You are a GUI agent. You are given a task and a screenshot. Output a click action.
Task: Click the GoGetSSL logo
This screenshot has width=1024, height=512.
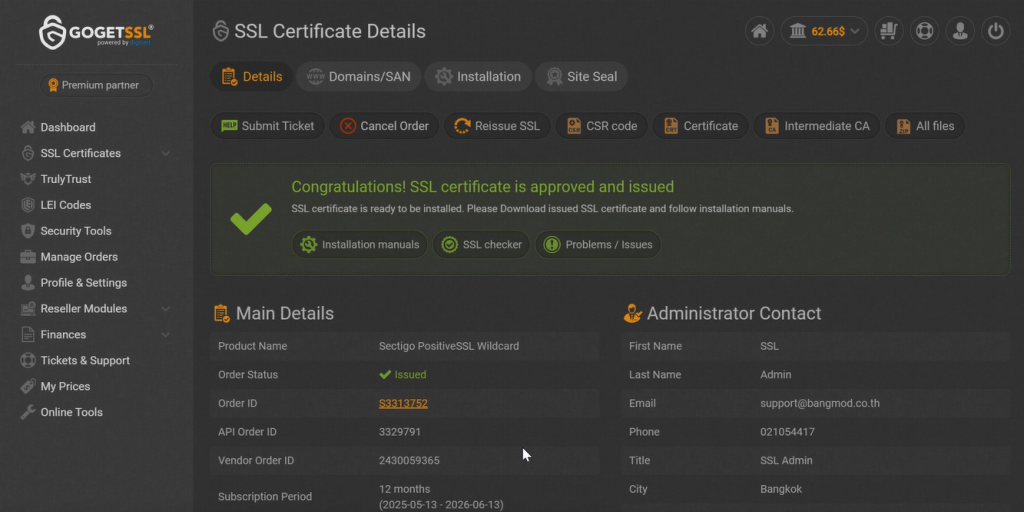96,32
